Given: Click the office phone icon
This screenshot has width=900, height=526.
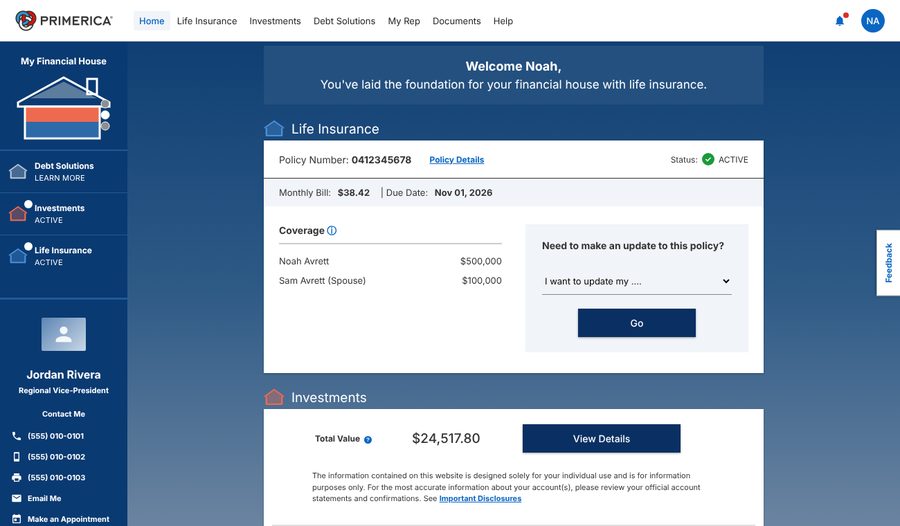Looking at the screenshot, I should coord(16,436).
